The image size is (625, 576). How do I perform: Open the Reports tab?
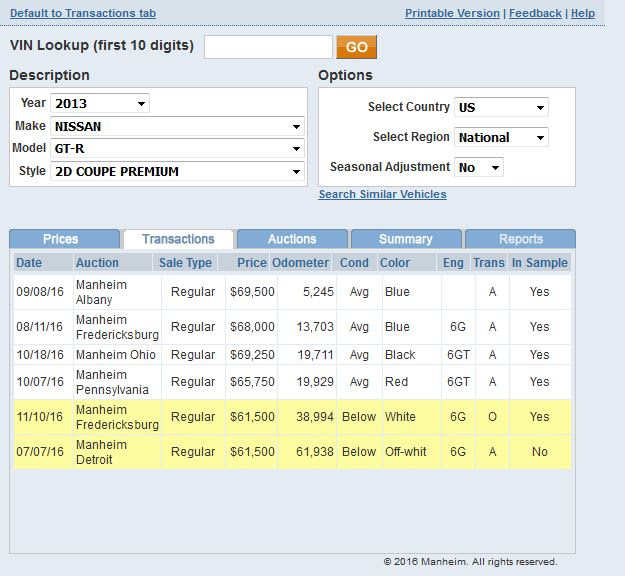[x=521, y=239]
